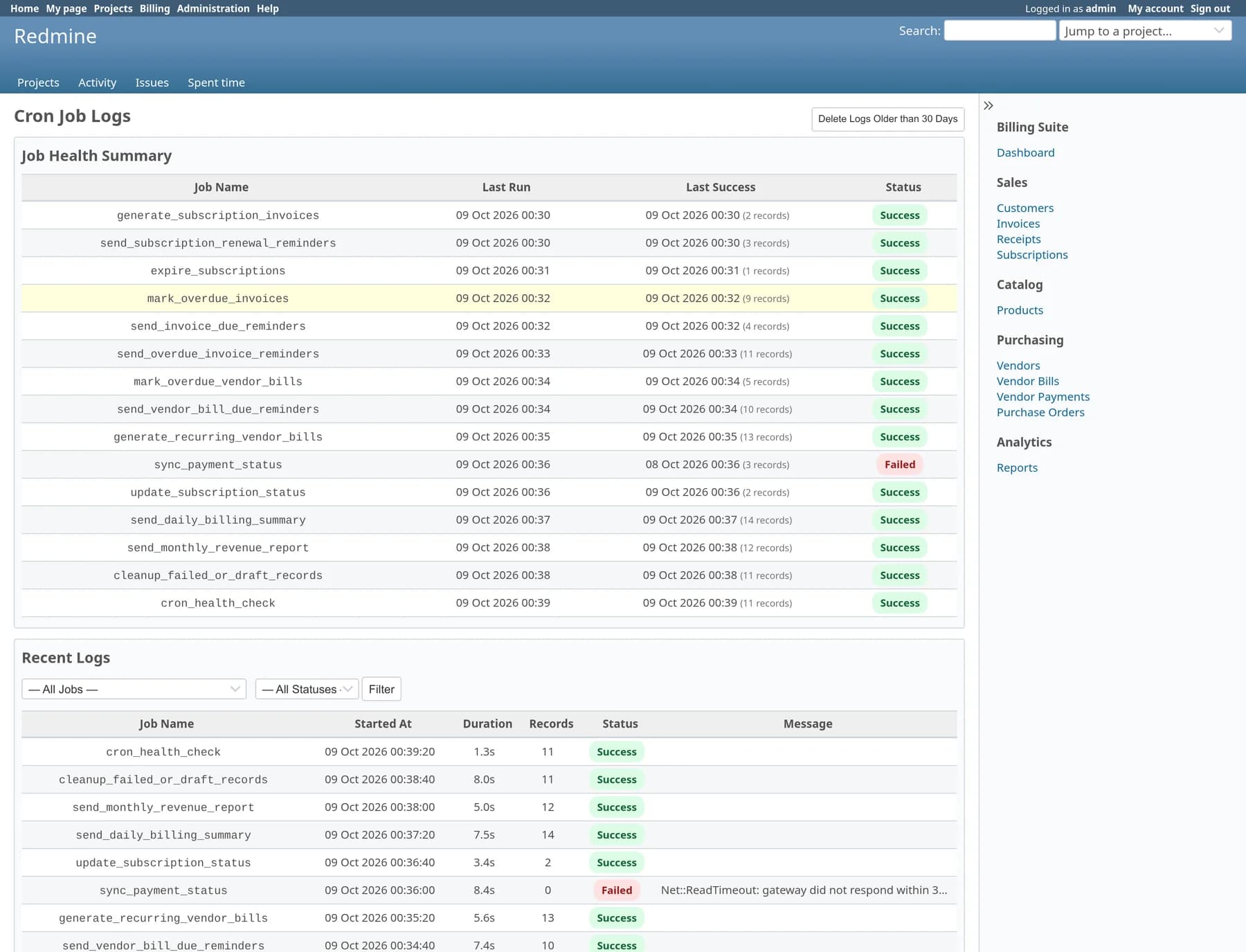
Task: Click the Sign out link
Action: [1210, 8]
